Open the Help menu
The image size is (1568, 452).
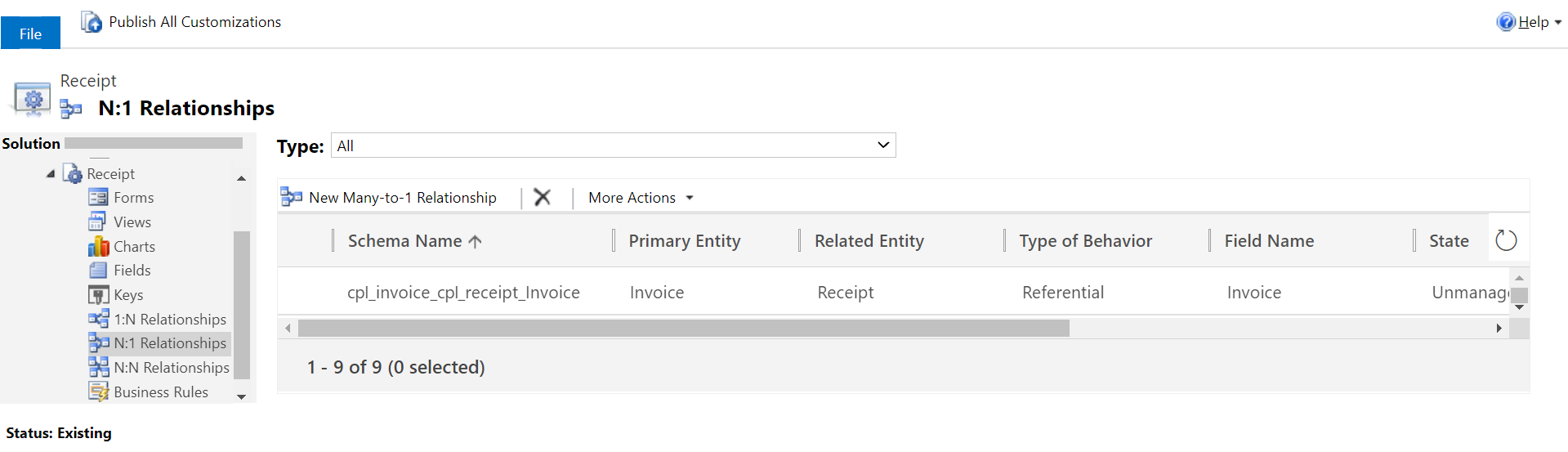1529,22
